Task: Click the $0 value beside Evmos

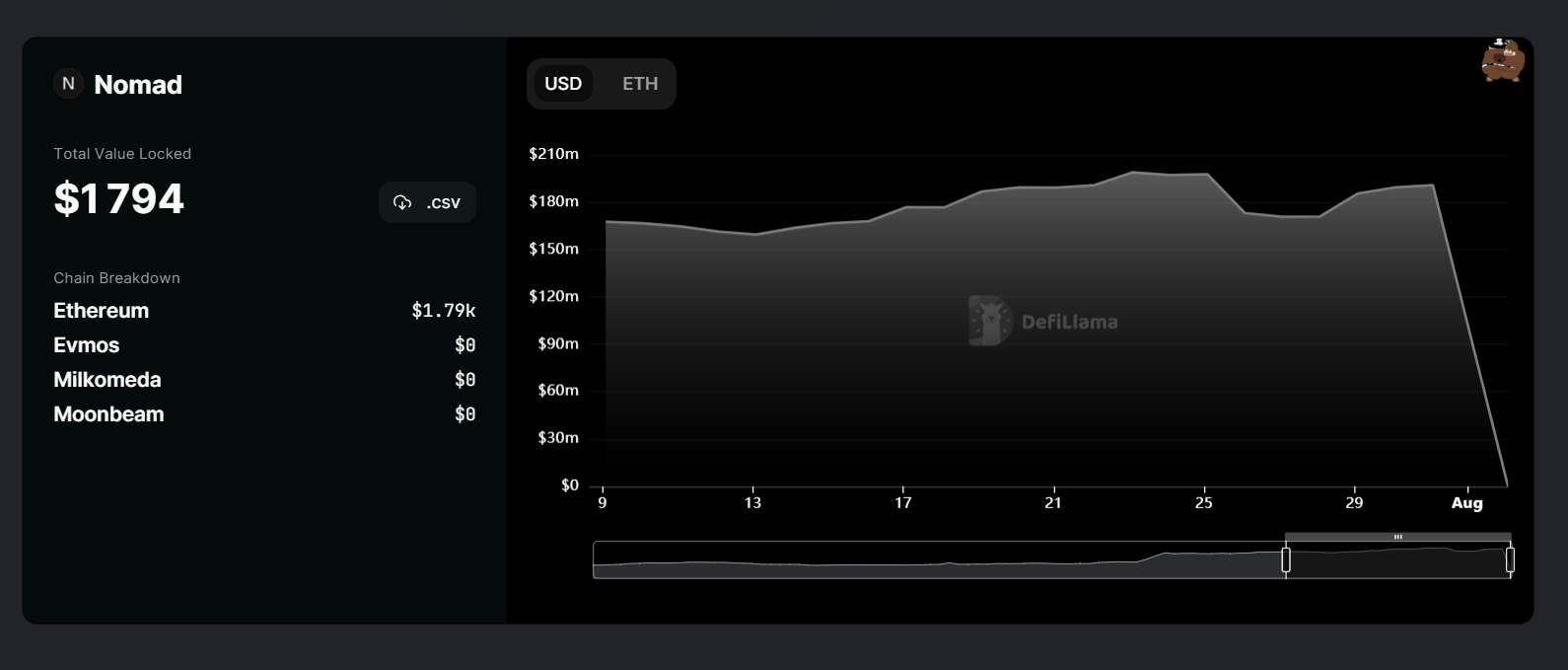Action: click(465, 345)
